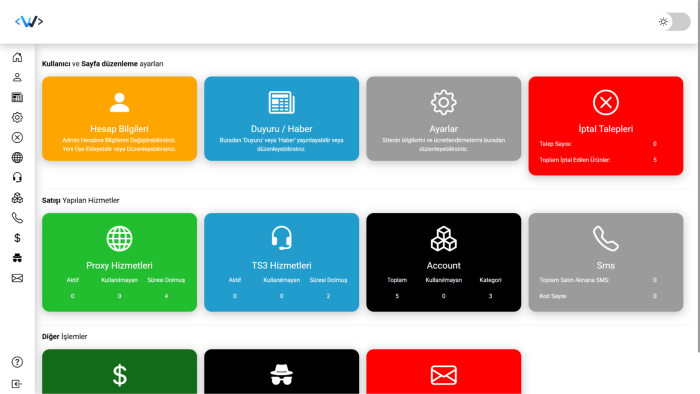Image resolution: width=700 pixels, height=394 pixels.
Task: Click the 'Toplam' label on the Account card
Action: [397, 280]
